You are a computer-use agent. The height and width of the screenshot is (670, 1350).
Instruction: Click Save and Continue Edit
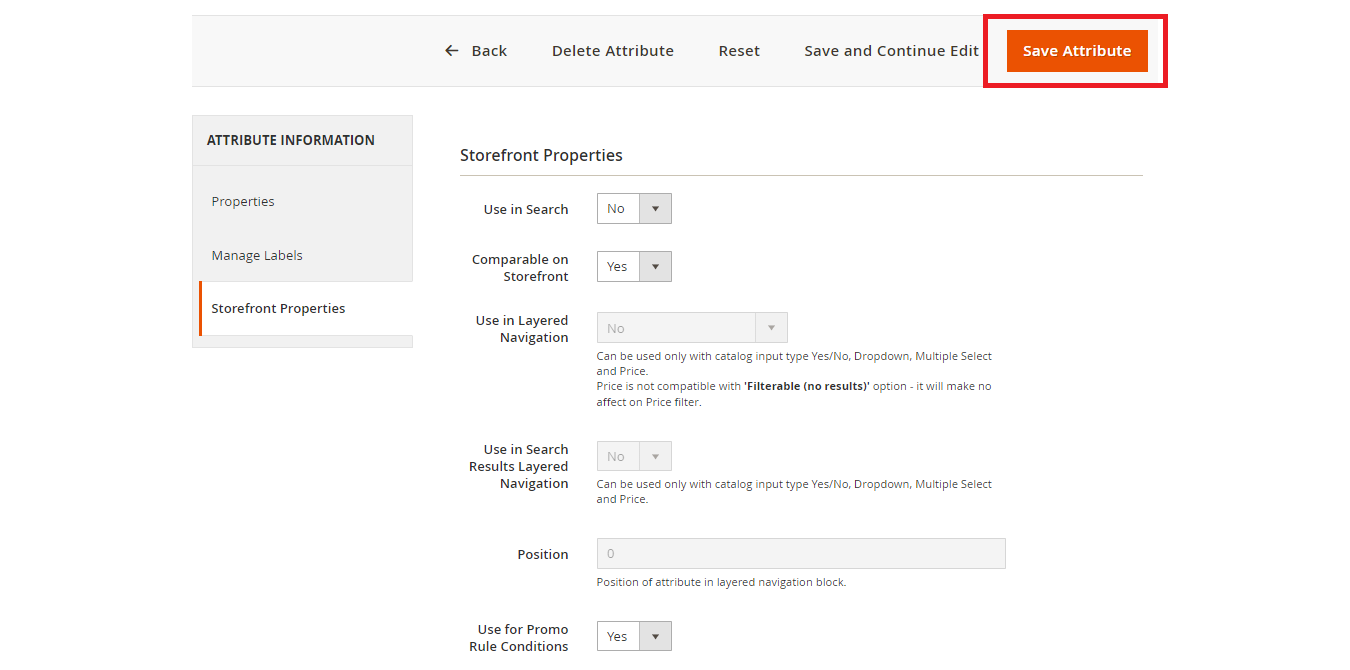point(891,51)
